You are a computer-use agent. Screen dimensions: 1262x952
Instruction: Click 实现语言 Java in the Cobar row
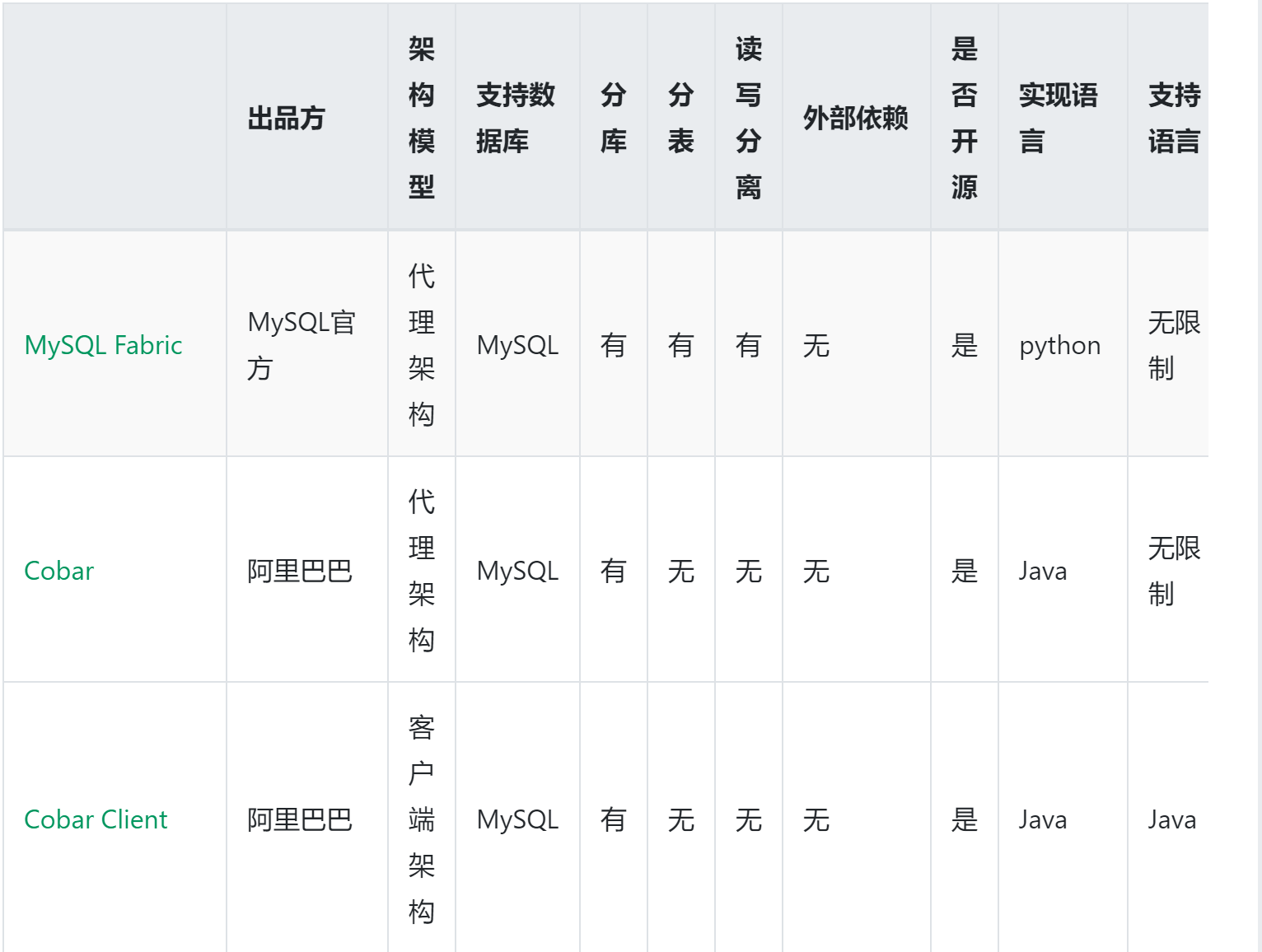1043,571
